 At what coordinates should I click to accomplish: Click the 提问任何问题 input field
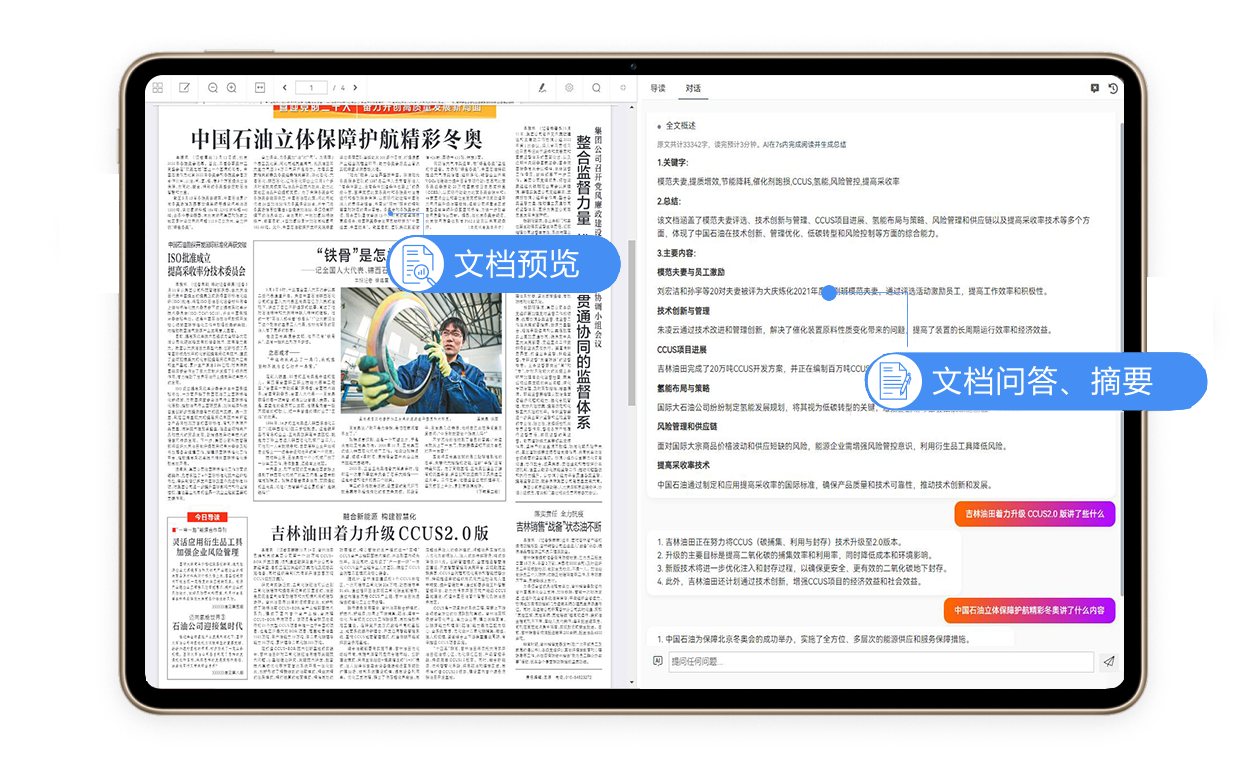[880, 661]
